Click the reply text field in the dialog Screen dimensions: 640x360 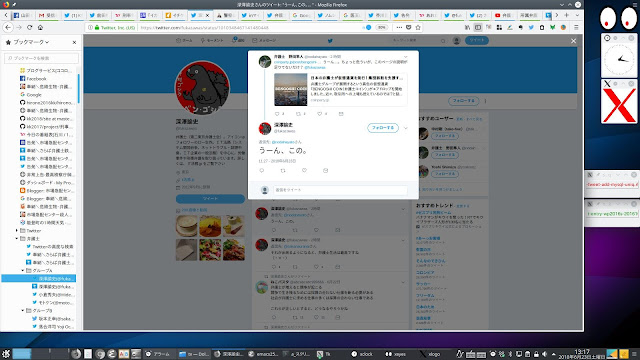pyautogui.click(x=340, y=190)
